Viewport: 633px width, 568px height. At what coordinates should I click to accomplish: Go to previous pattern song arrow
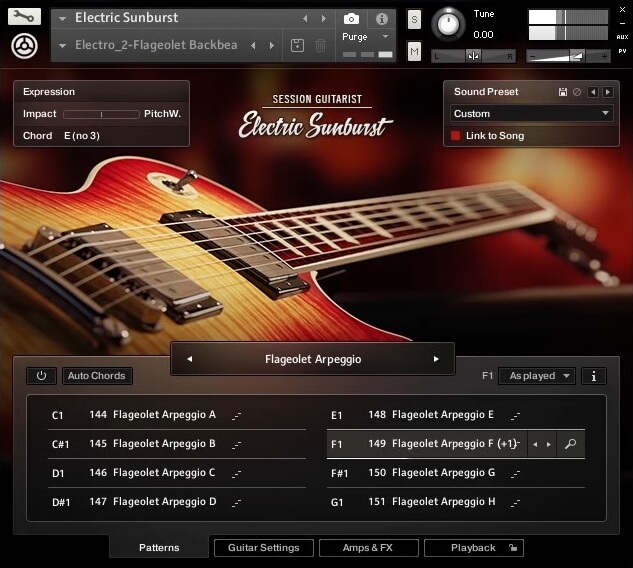(190, 359)
